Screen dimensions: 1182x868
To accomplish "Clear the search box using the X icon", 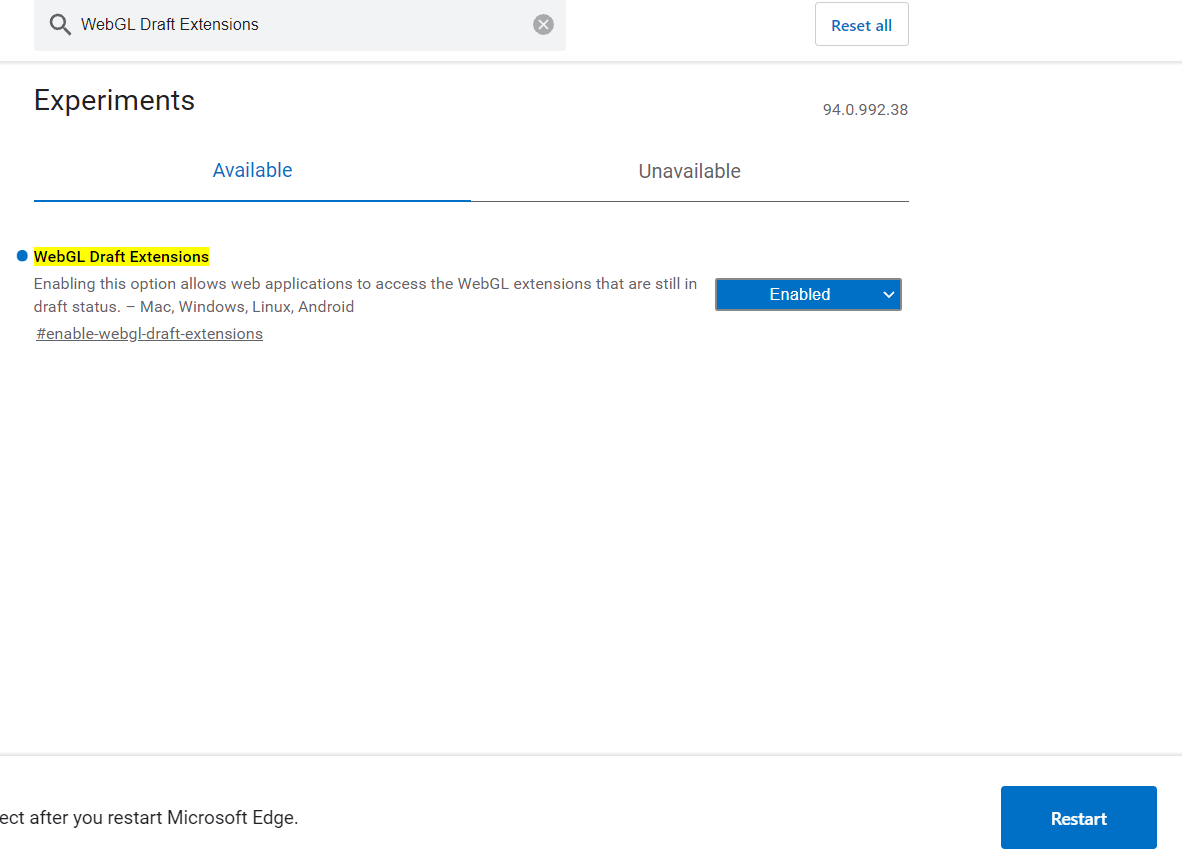I will click(543, 24).
